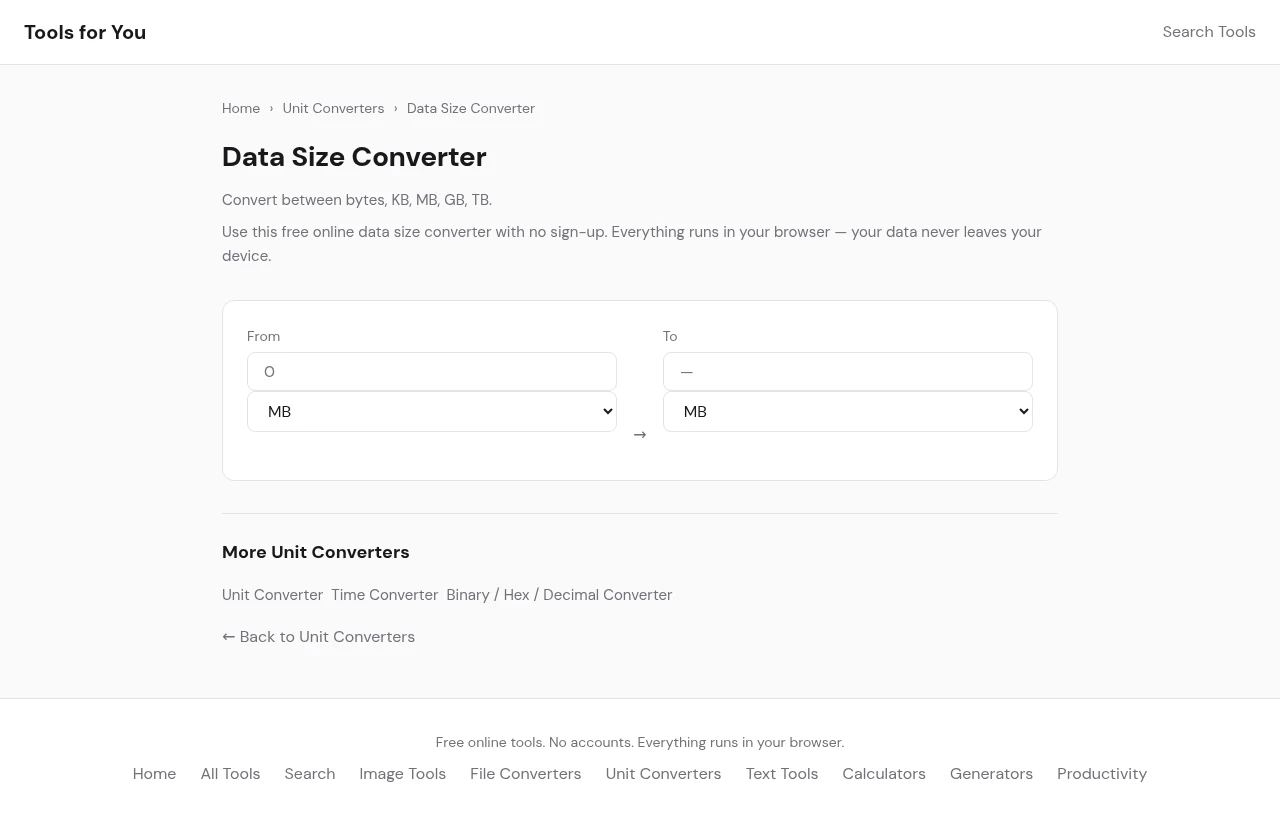Open the Time Converter tool
Screen dimensions: 1280x819
pos(384,595)
